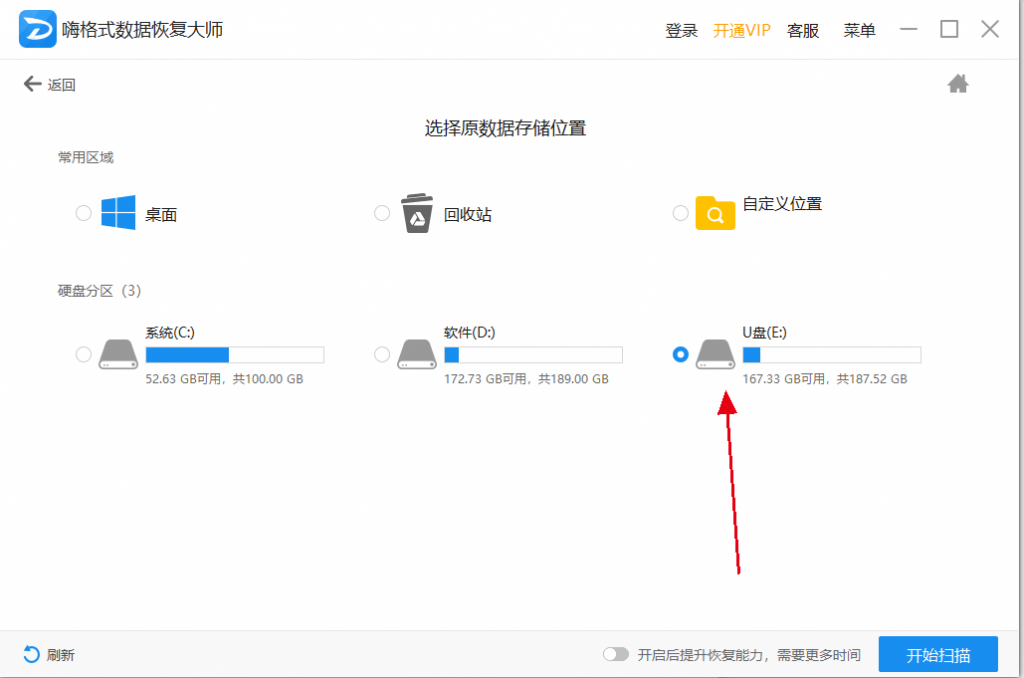The height and width of the screenshot is (678, 1024).
Task: Select the 系统(C:) radio button
Action: [x=83, y=354]
